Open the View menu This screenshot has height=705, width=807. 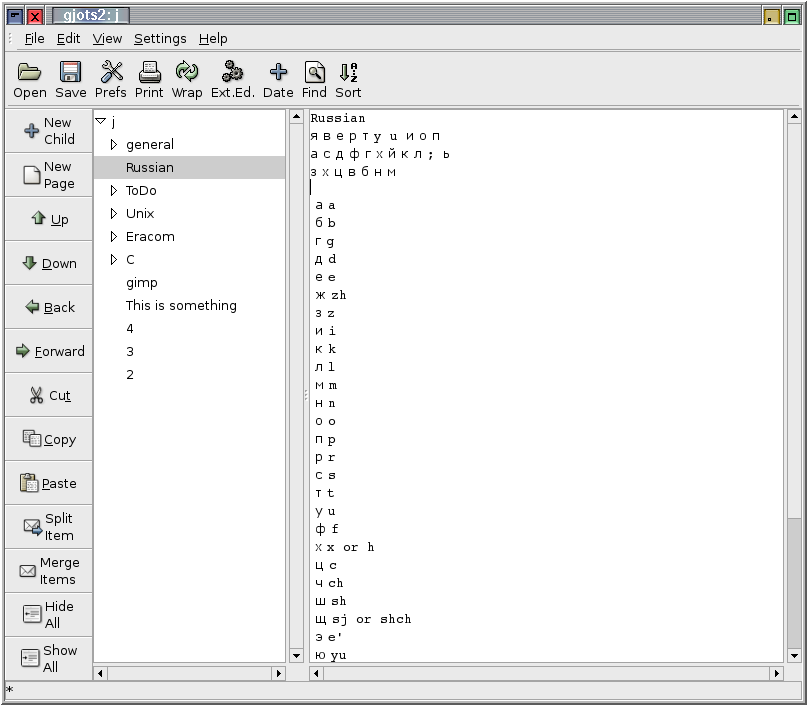[x=107, y=38]
